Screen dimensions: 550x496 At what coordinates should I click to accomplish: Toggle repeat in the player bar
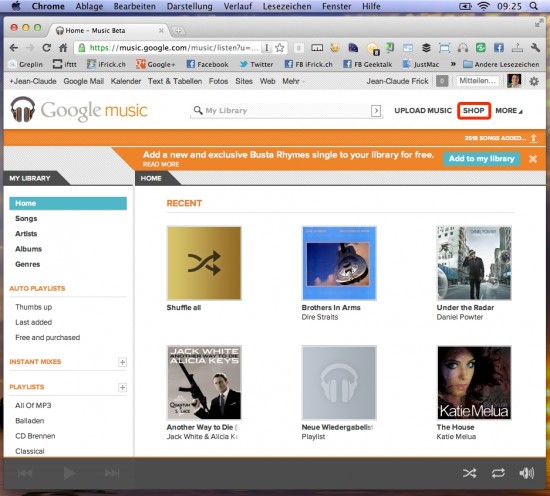(498, 473)
